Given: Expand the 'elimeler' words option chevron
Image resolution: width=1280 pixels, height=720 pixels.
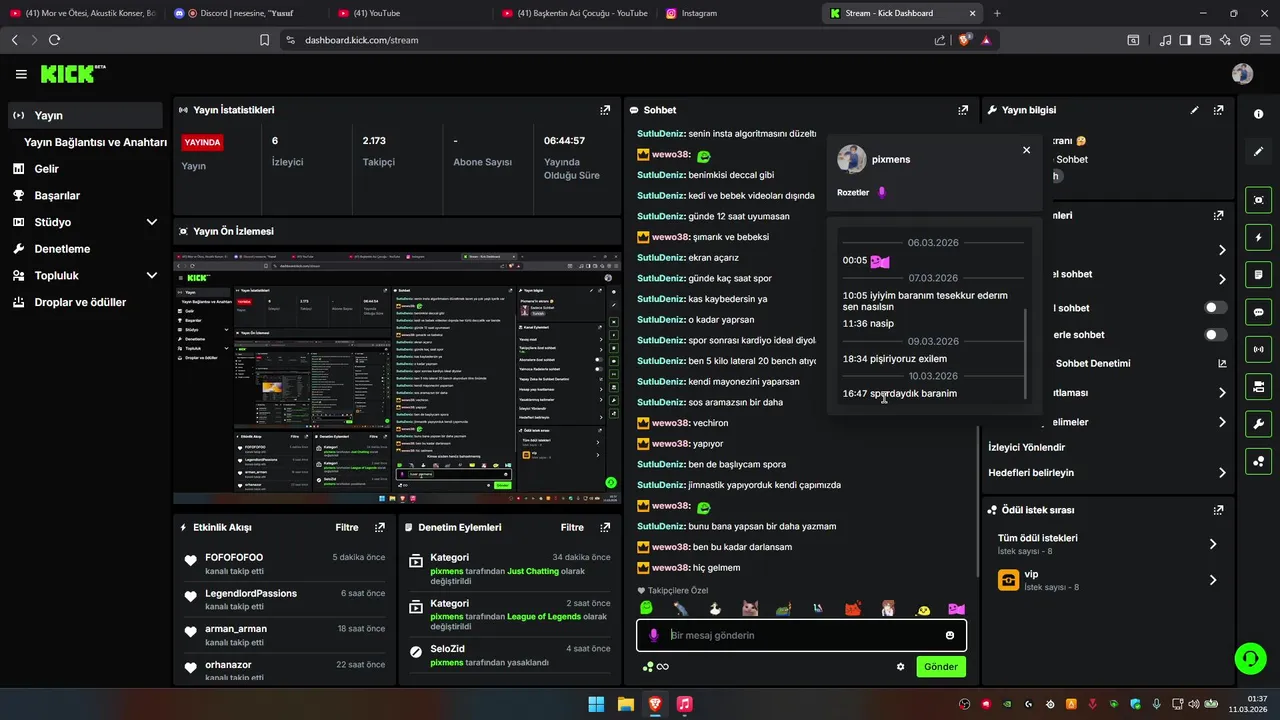Looking at the screenshot, I should point(1222,422).
